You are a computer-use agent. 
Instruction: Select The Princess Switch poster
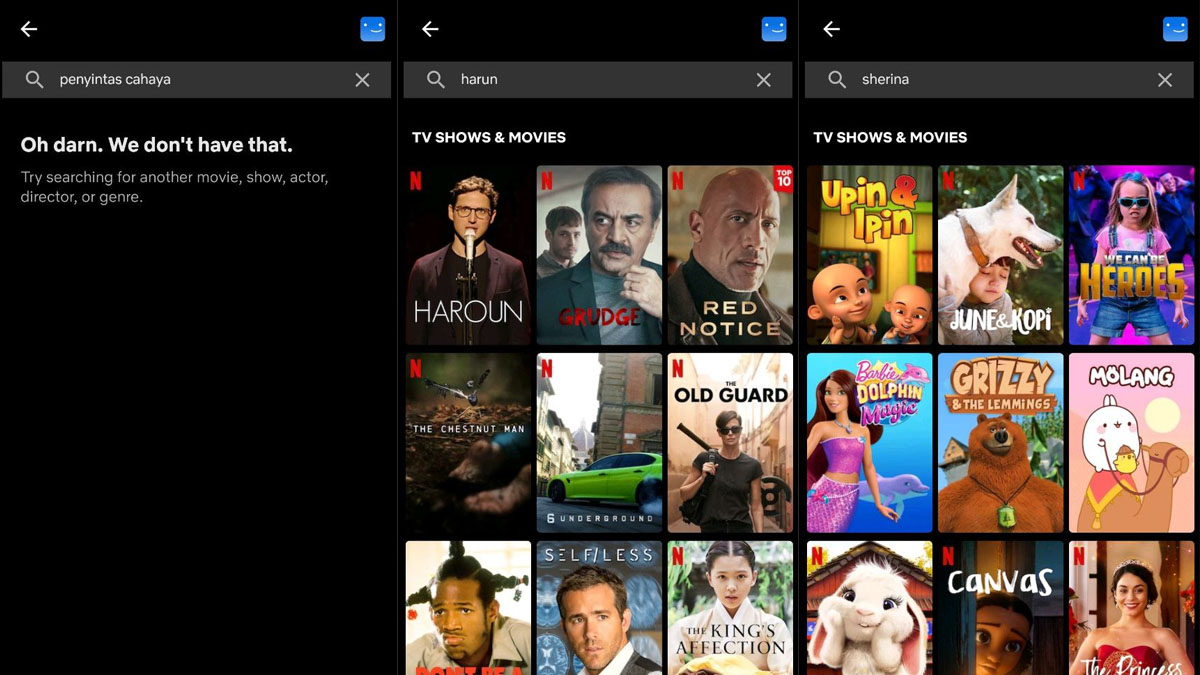click(x=1132, y=608)
